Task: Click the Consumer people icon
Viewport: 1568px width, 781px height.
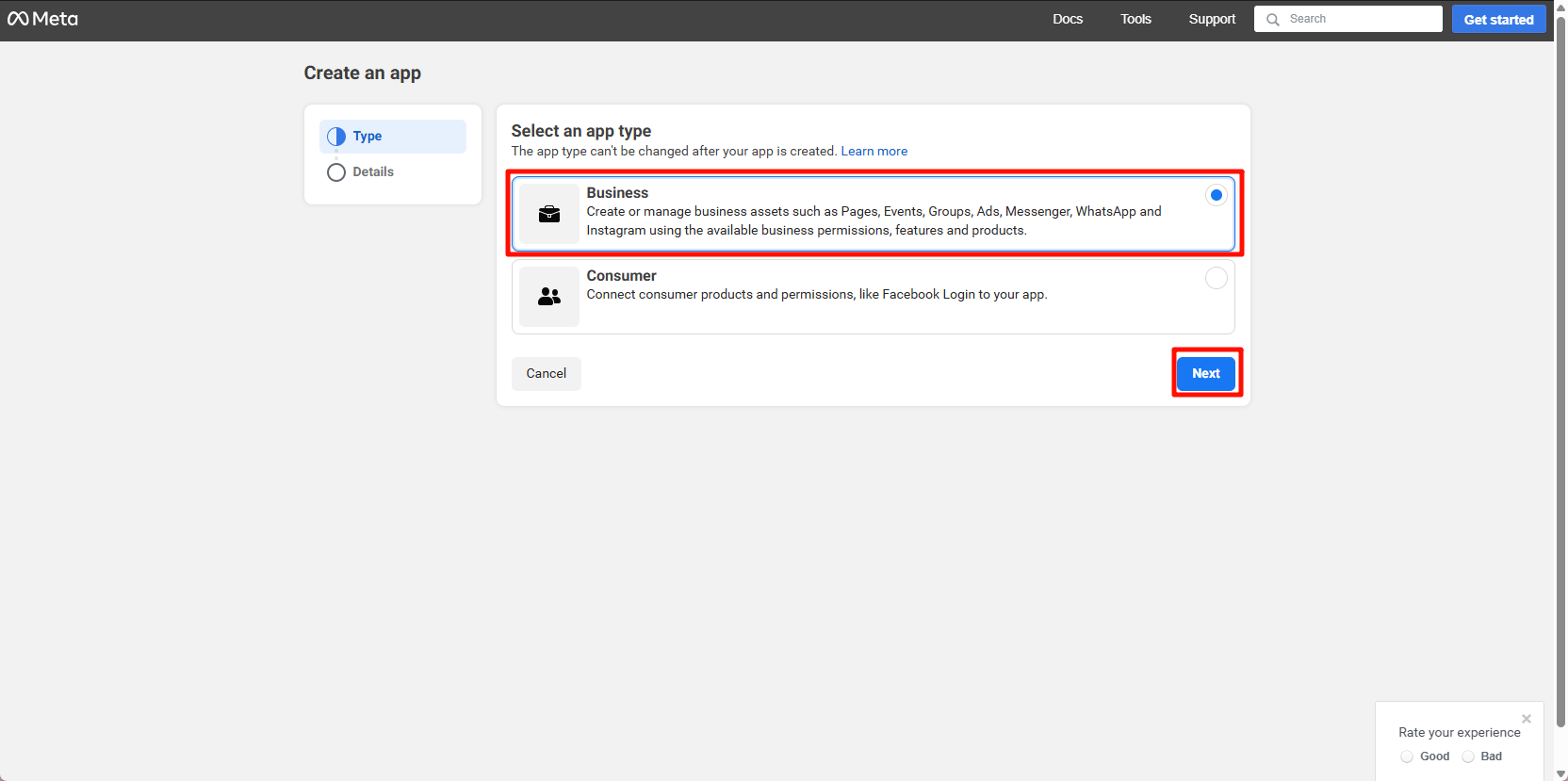Action: click(x=549, y=297)
